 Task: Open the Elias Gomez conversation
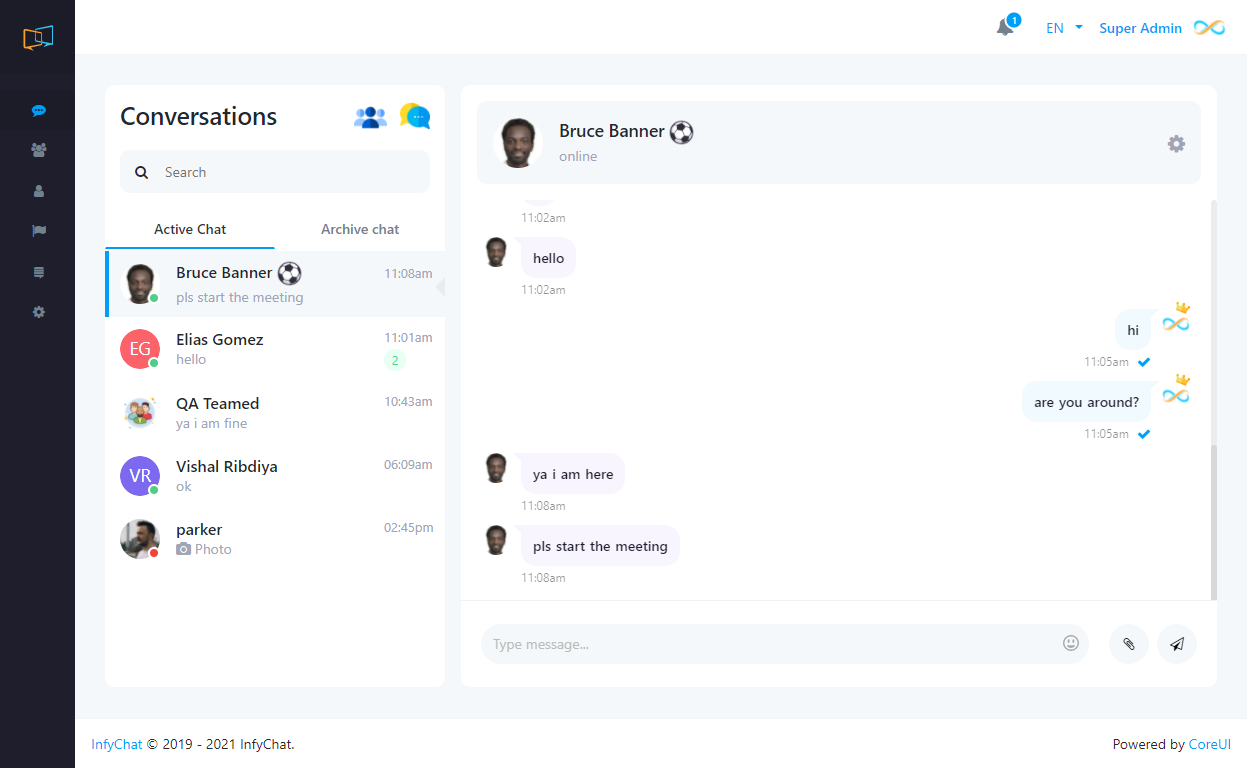point(275,349)
